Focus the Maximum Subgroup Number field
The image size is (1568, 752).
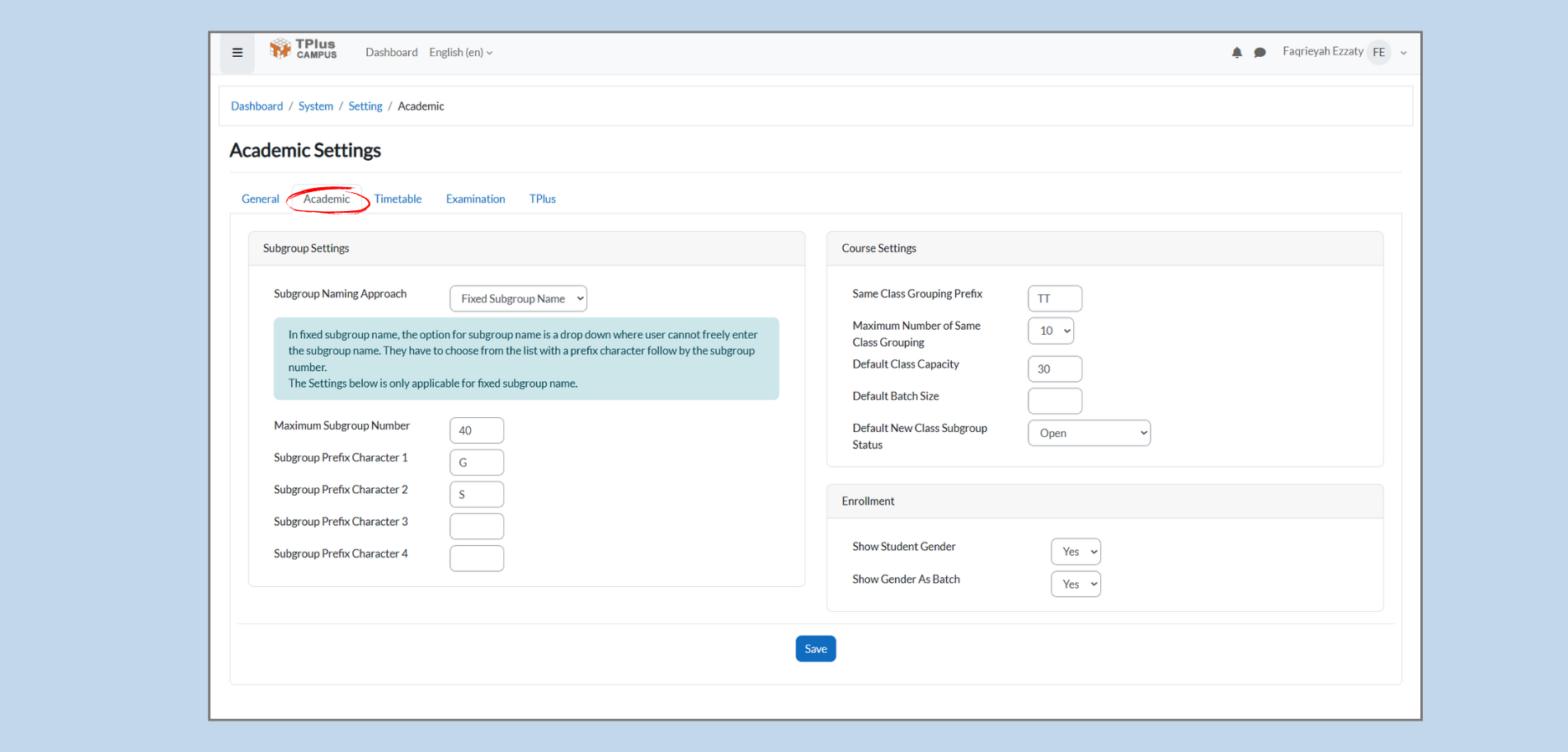(477, 430)
